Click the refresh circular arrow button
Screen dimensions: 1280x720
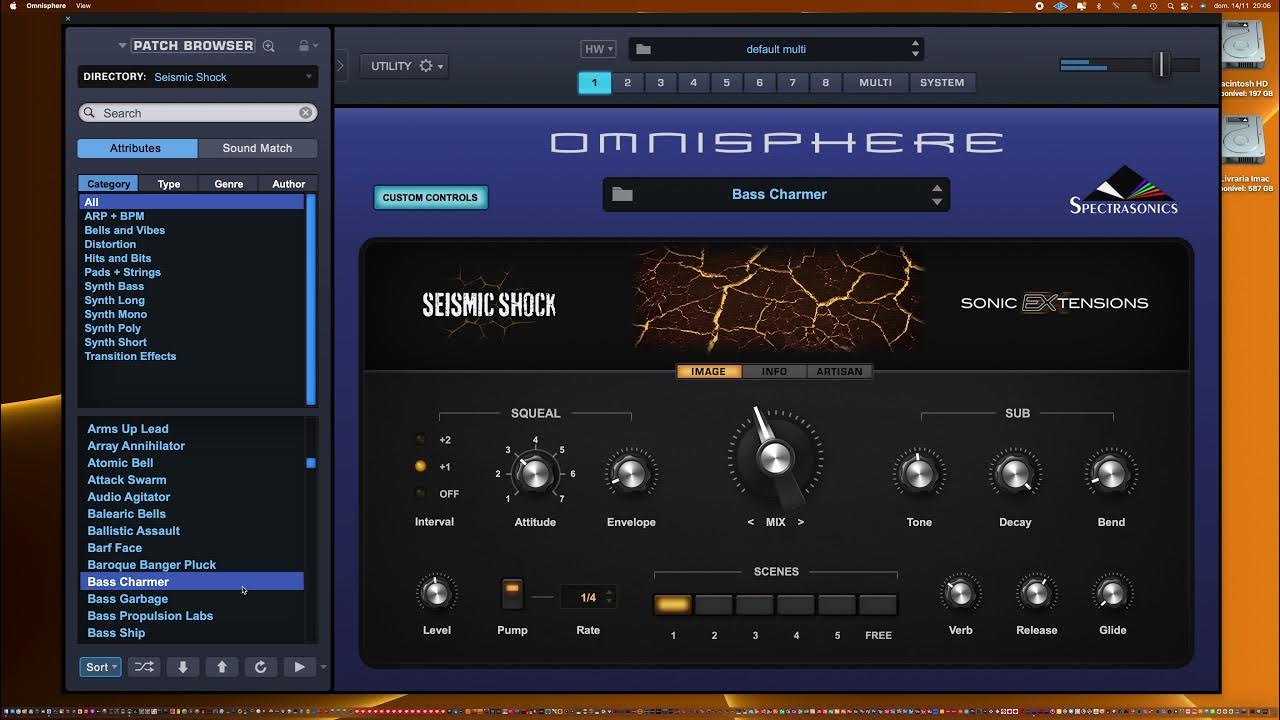pos(260,667)
